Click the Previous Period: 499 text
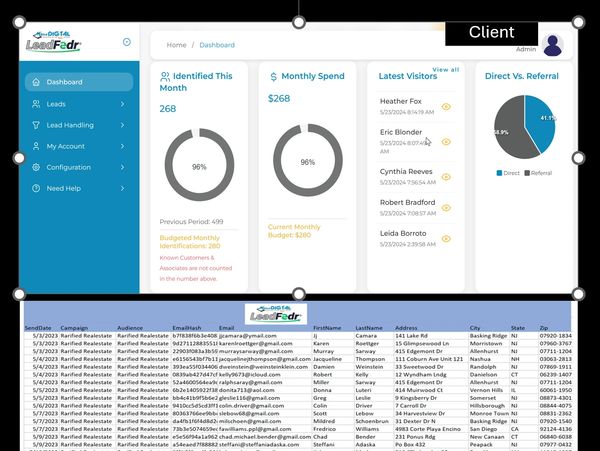The width and height of the screenshot is (600, 451). click(191, 222)
